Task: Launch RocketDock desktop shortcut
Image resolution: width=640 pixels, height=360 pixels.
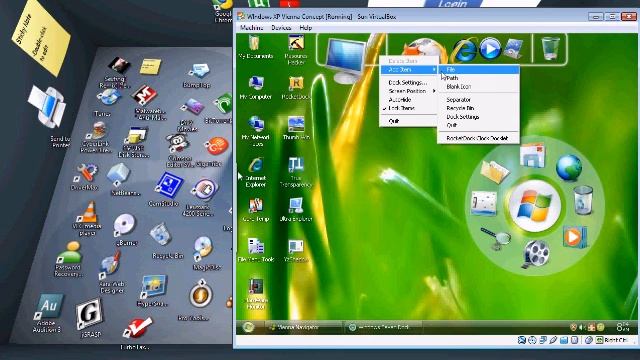Action: pos(296,84)
